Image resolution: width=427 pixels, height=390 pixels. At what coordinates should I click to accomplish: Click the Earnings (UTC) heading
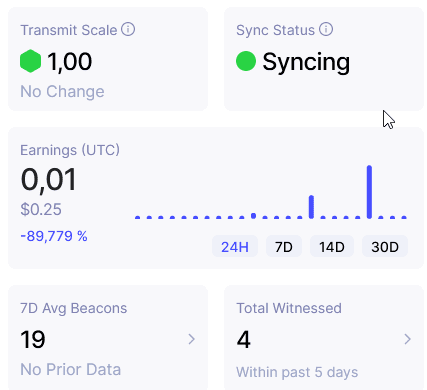70,150
